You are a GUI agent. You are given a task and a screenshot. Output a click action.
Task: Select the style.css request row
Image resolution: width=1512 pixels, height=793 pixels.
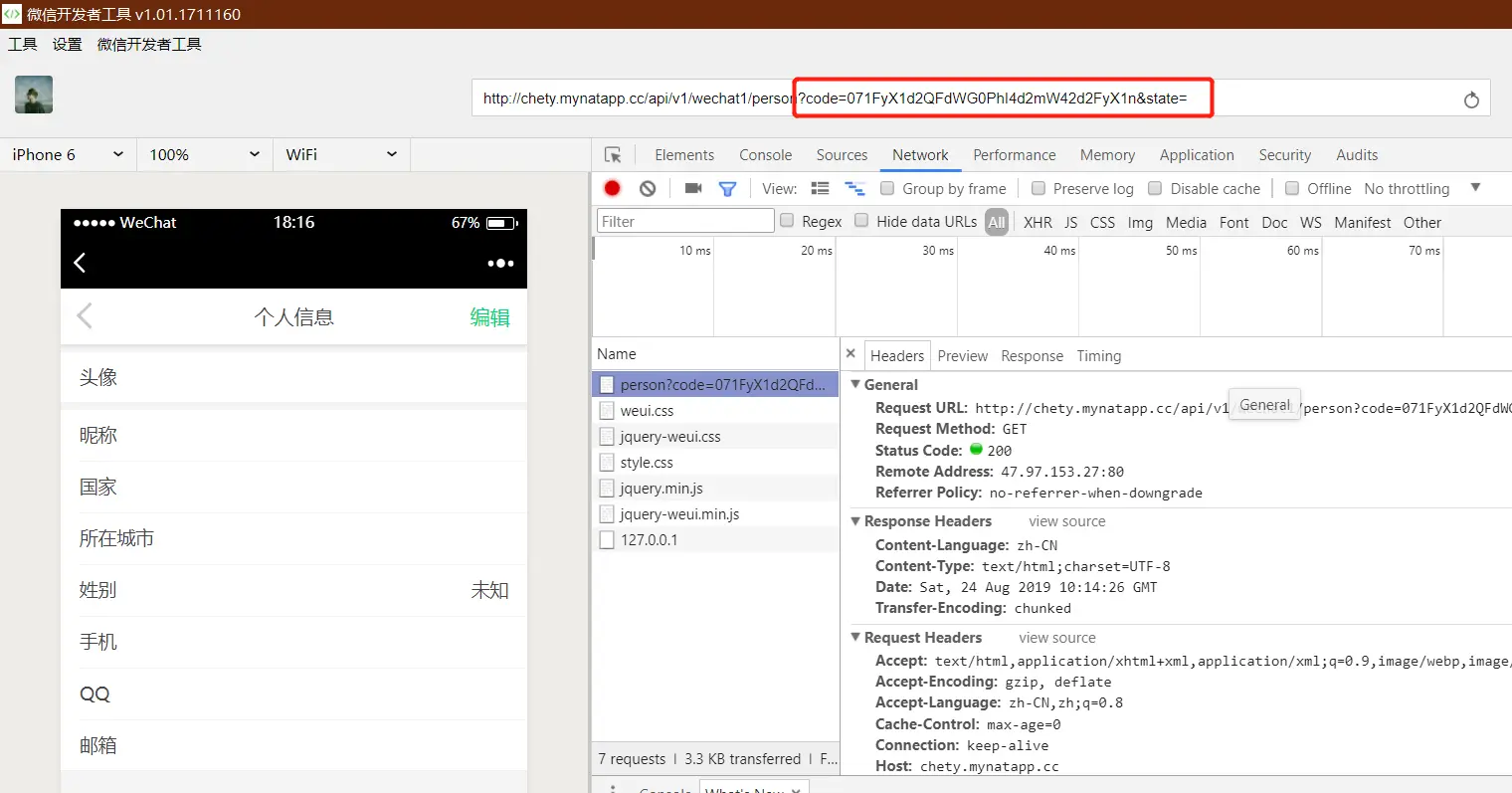point(715,462)
